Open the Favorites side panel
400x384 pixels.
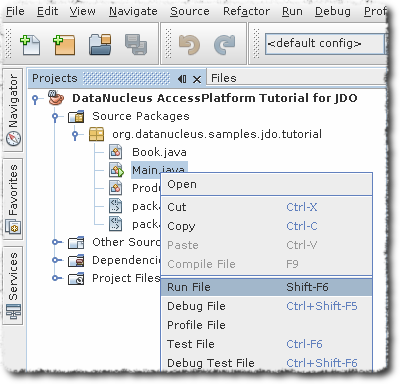(x=13, y=199)
